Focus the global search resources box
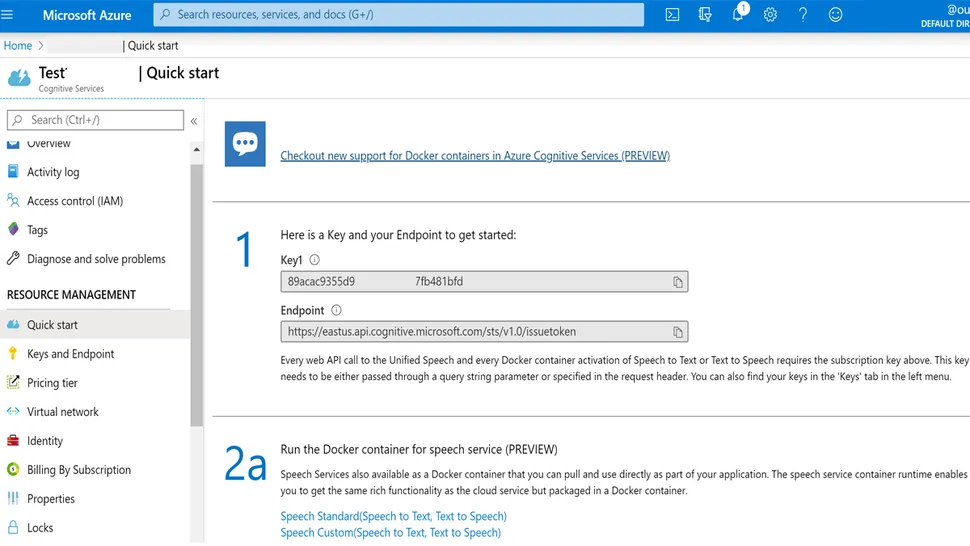This screenshot has width=970, height=546. pyautogui.click(x=398, y=15)
